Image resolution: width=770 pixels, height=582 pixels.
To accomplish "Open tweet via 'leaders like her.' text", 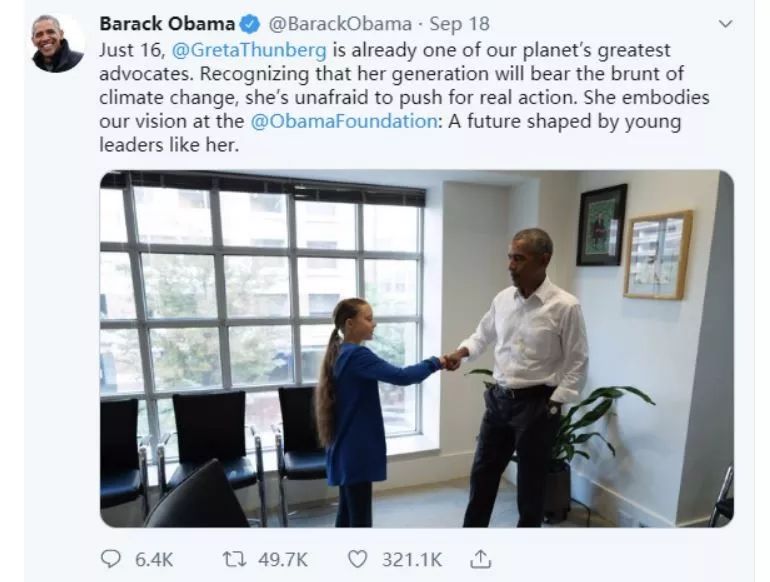I will point(169,145).
